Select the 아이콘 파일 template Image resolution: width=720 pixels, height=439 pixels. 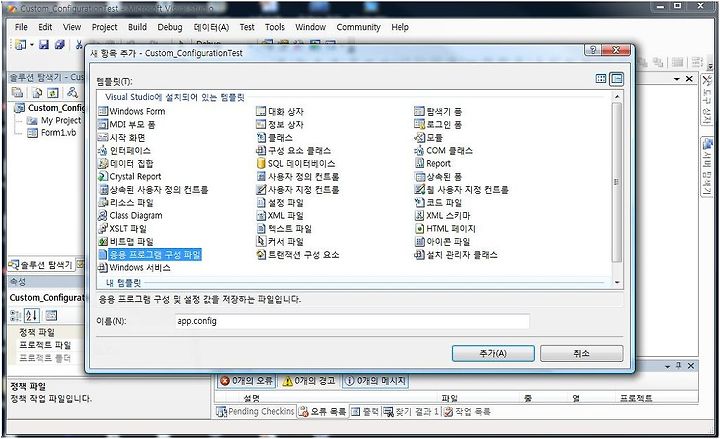pyautogui.click(x=442, y=242)
